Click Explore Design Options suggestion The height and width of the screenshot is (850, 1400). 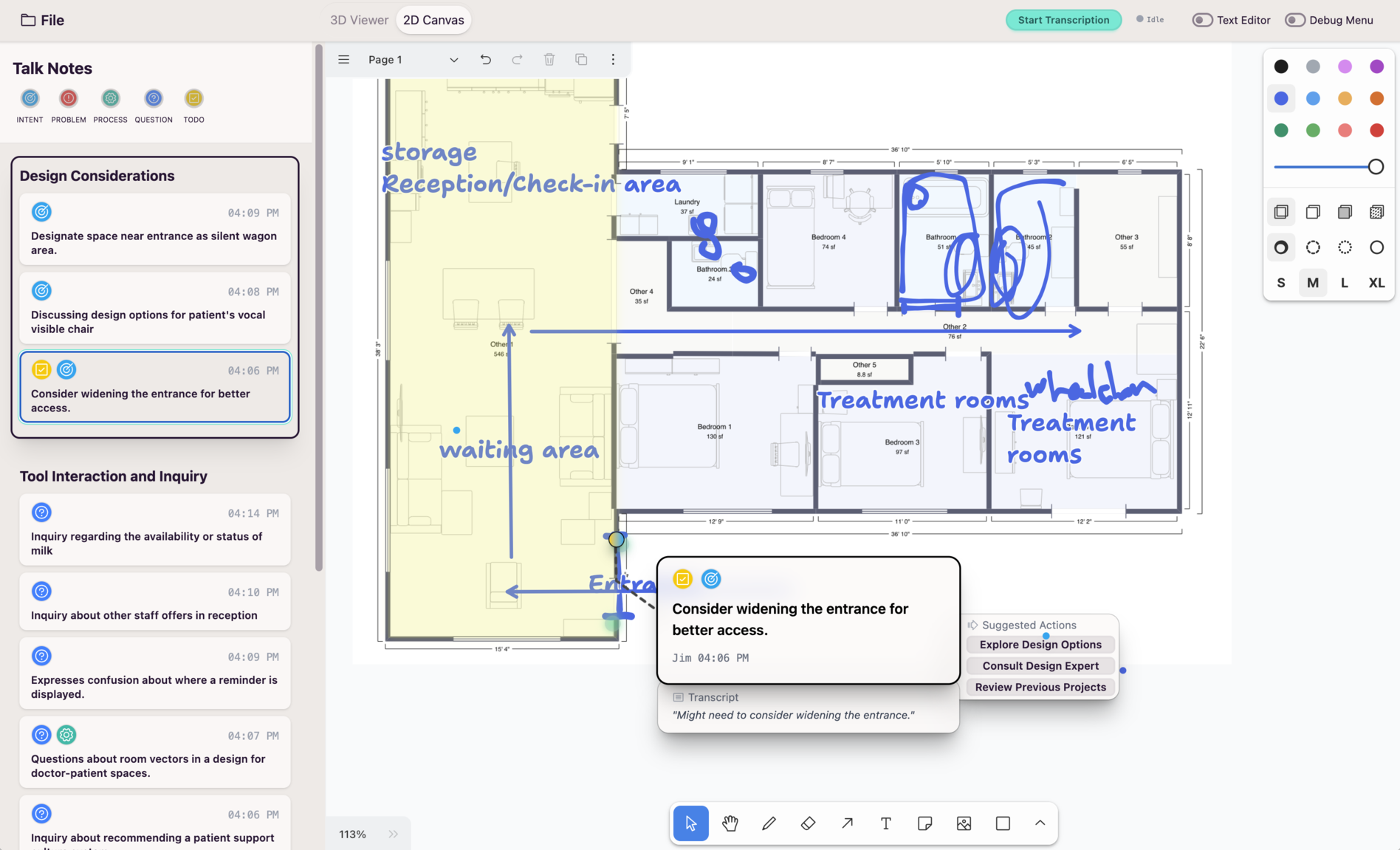point(1040,645)
